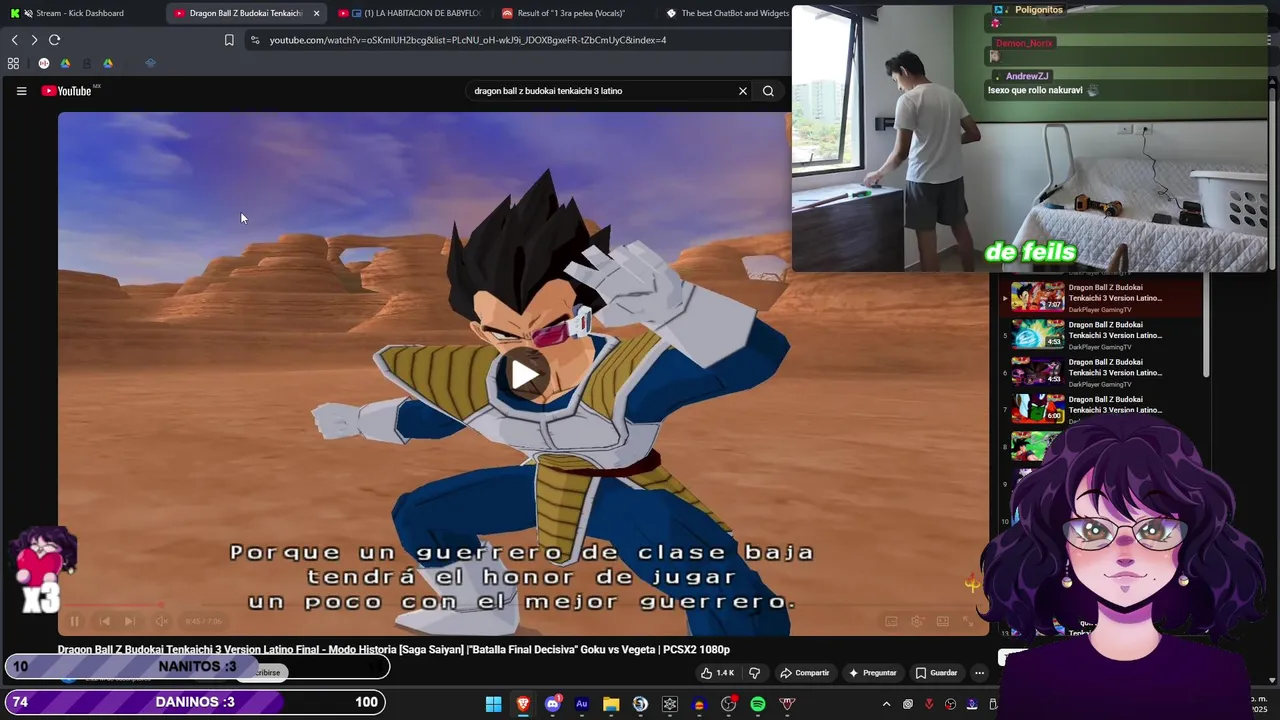Open the player settings gear

click(x=917, y=621)
